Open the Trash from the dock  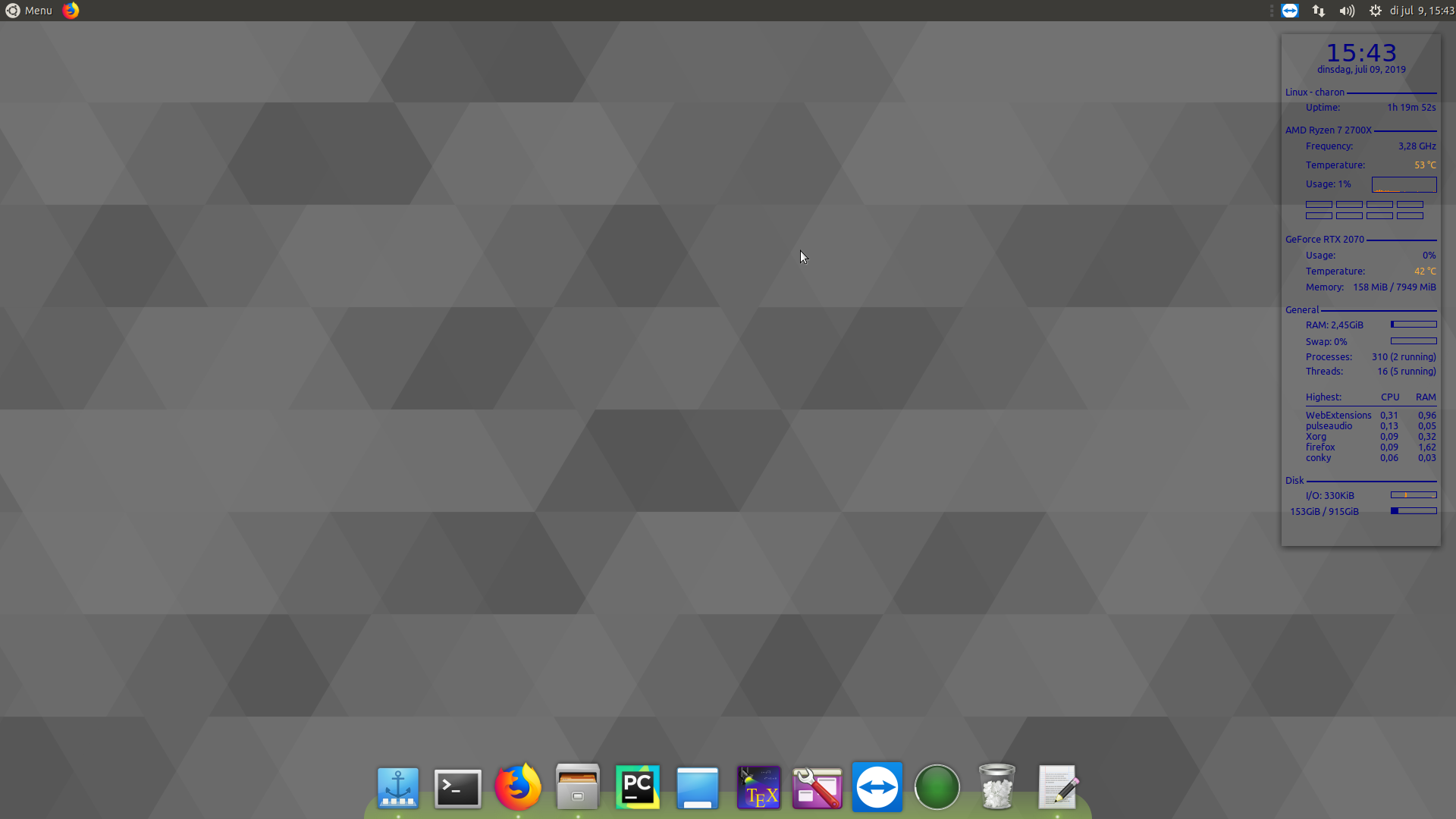pyautogui.click(x=996, y=787)
